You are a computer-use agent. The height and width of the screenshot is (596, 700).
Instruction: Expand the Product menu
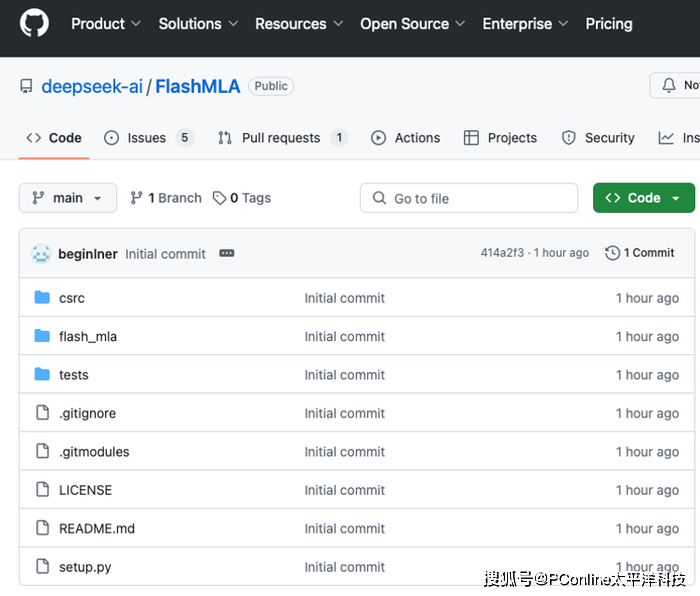pos(106,24)
